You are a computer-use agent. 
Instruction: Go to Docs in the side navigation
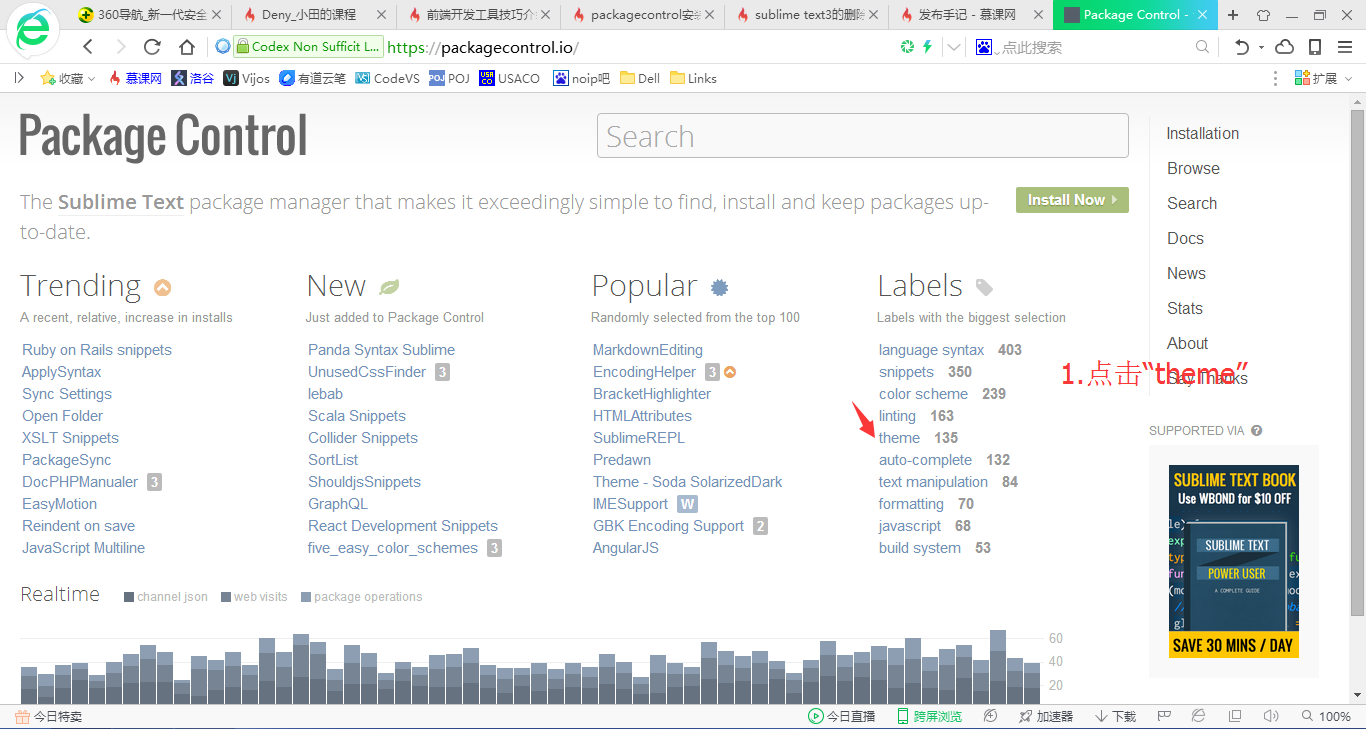pos(1185,238)
